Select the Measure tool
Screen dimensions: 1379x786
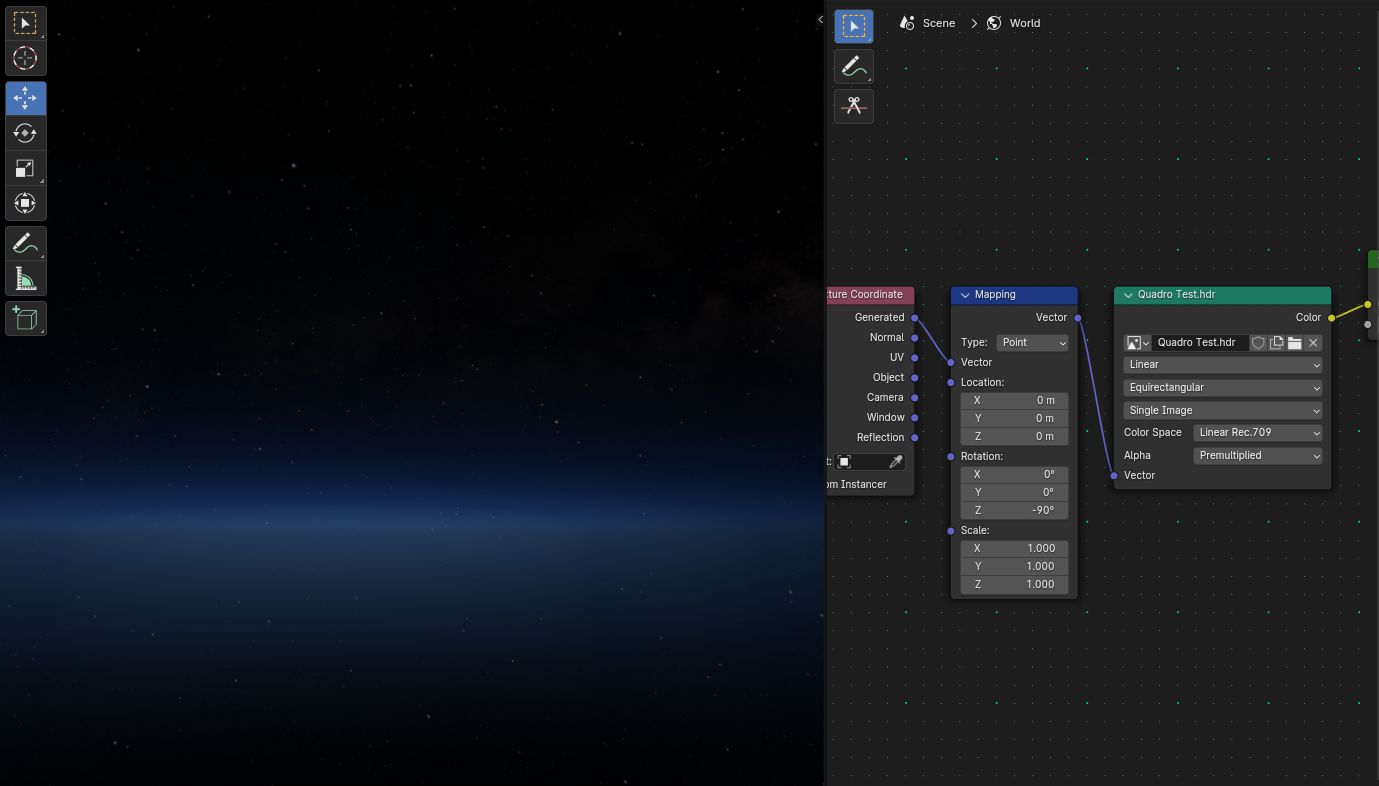coord(25,279)
